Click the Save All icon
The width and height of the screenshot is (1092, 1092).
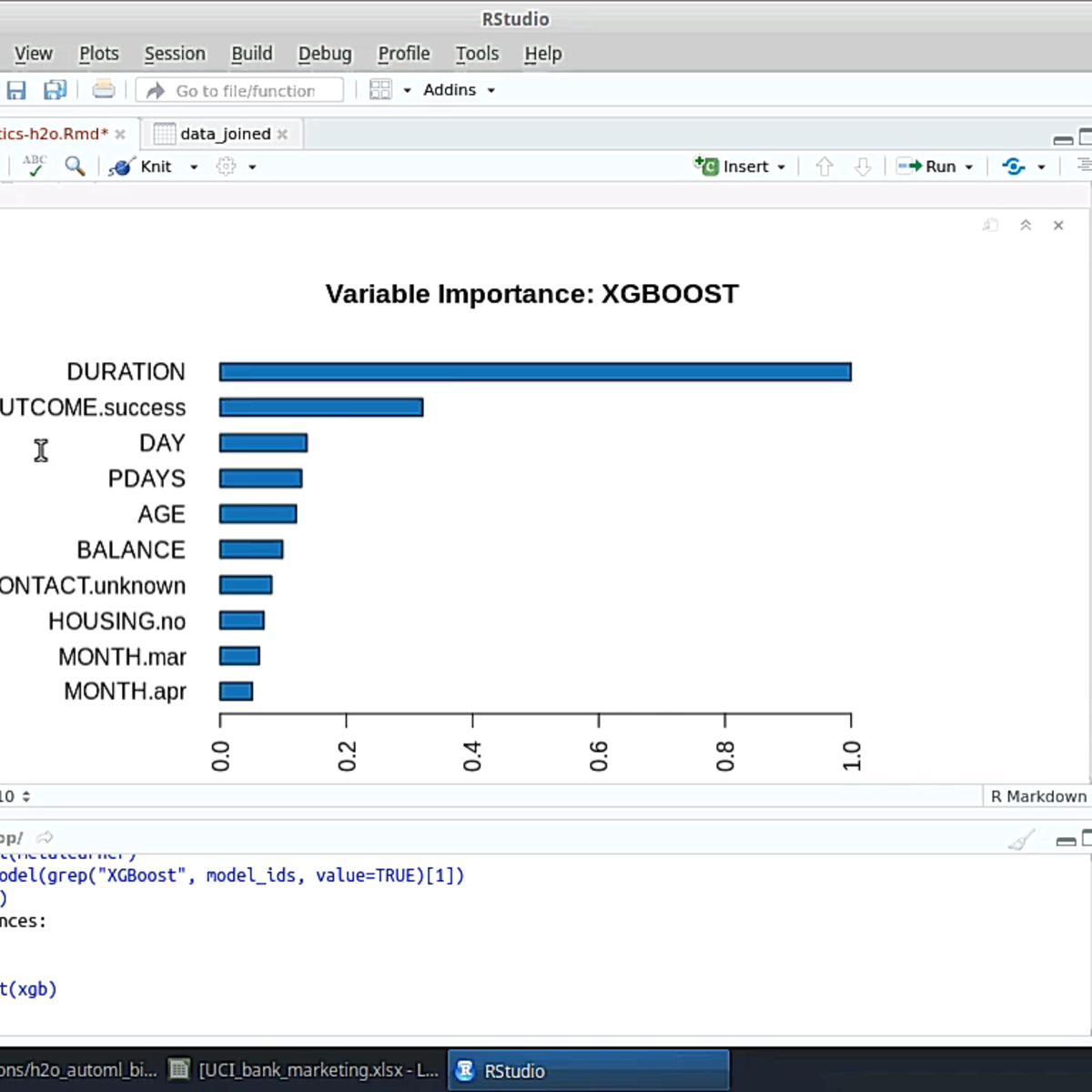(55, 88)
